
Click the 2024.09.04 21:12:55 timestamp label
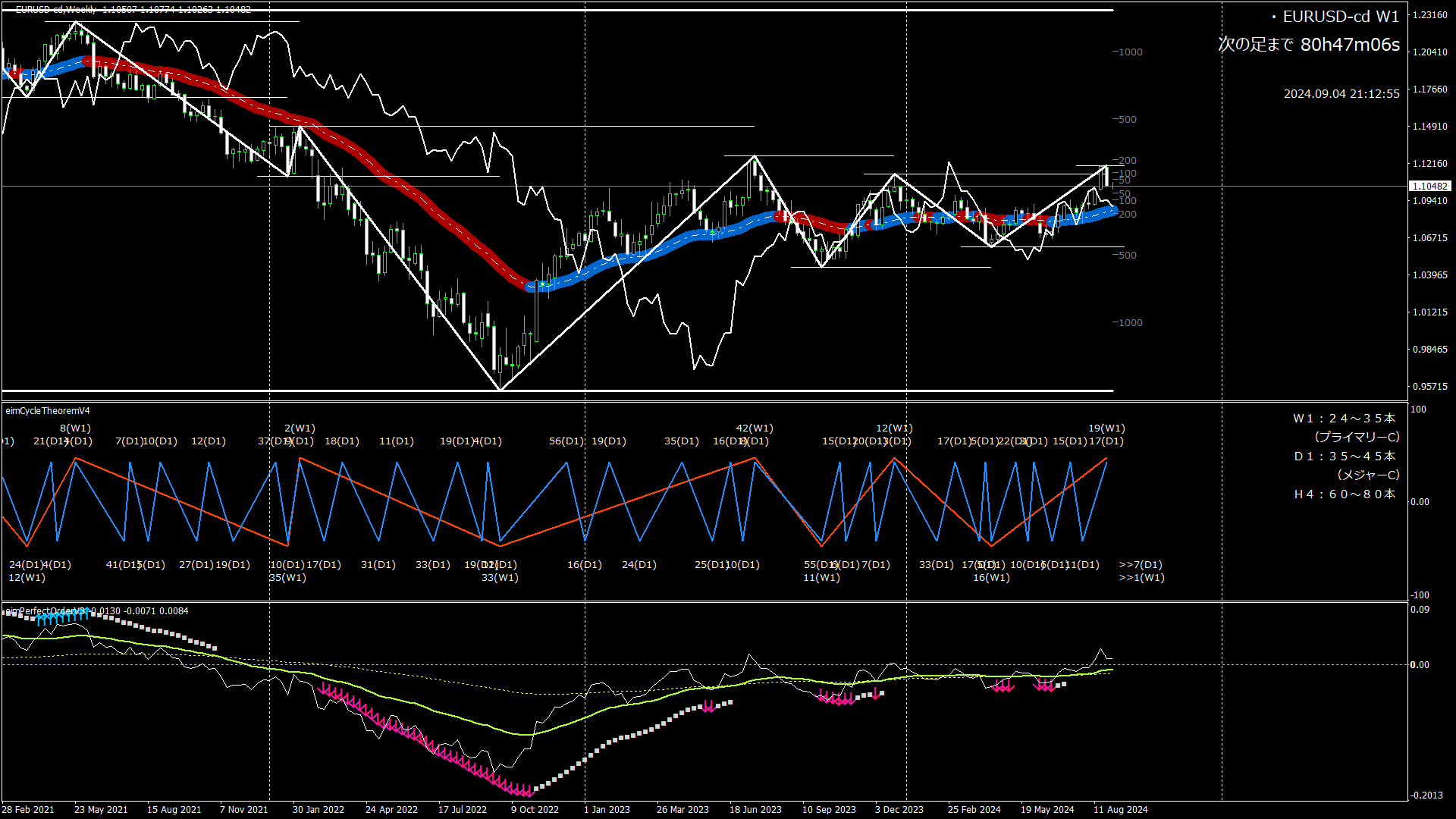[1341, 94]
